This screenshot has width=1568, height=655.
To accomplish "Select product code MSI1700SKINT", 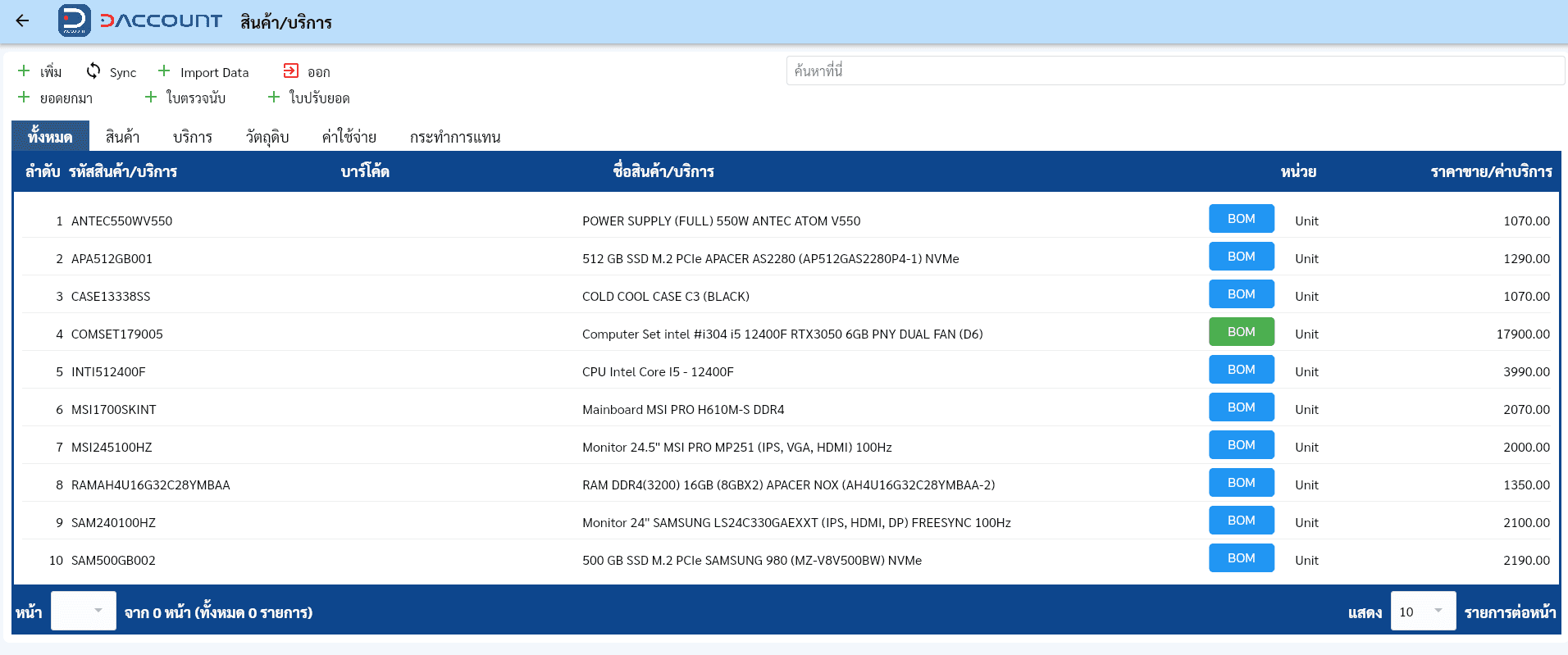I will (x=114, y=410).
